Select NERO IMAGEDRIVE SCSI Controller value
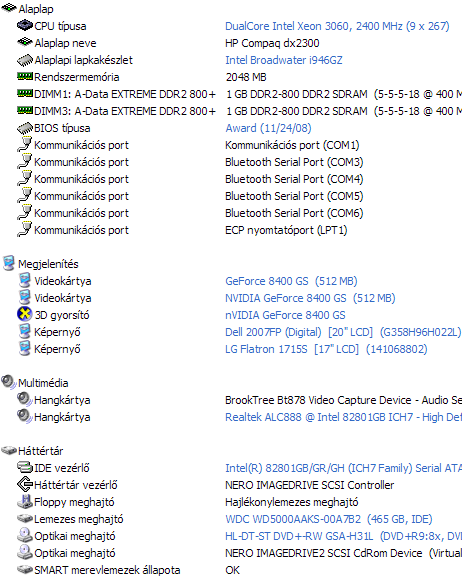Viewport: 462px width, 578px height. 309,485
